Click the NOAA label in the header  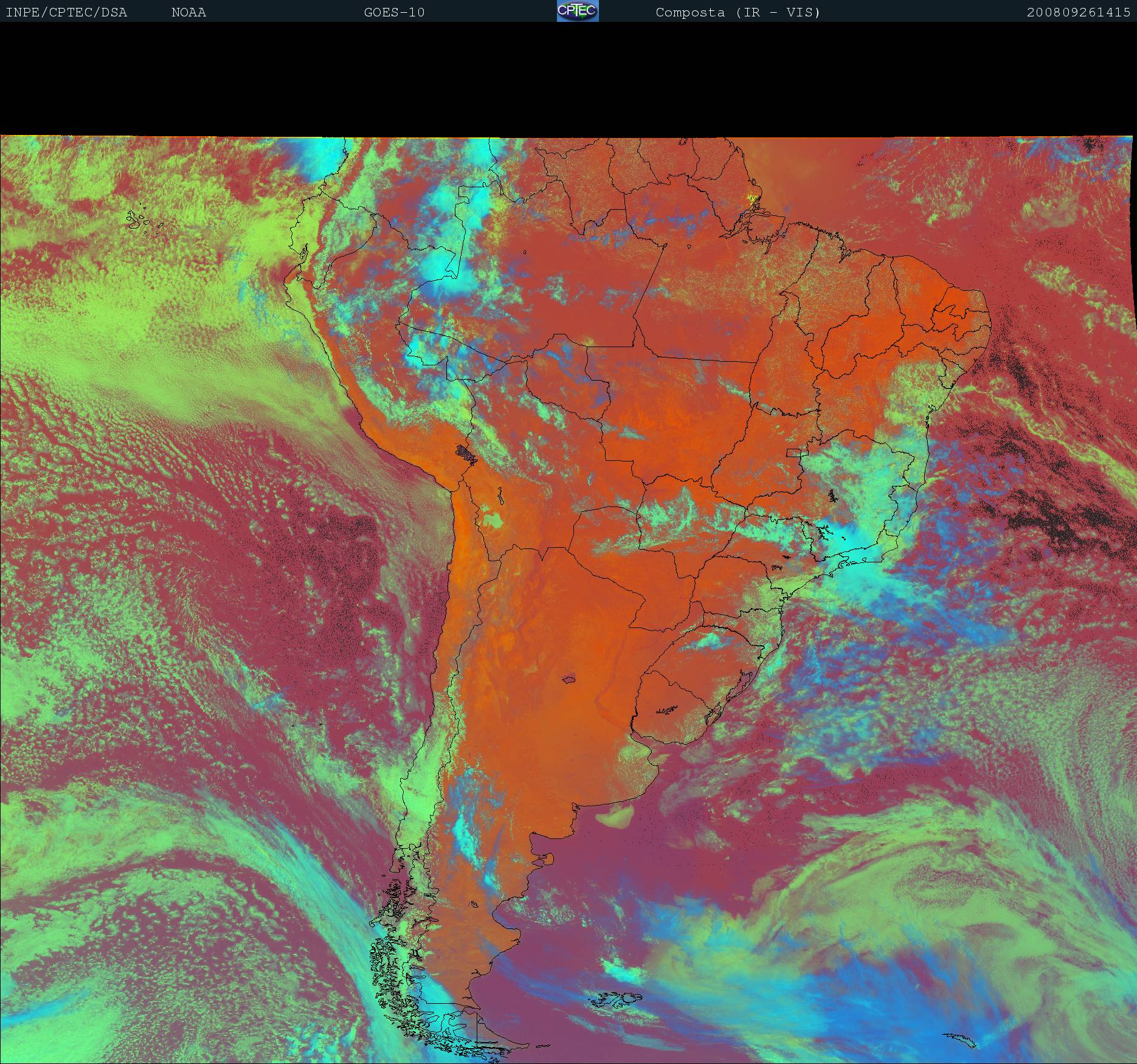point(188,12)
